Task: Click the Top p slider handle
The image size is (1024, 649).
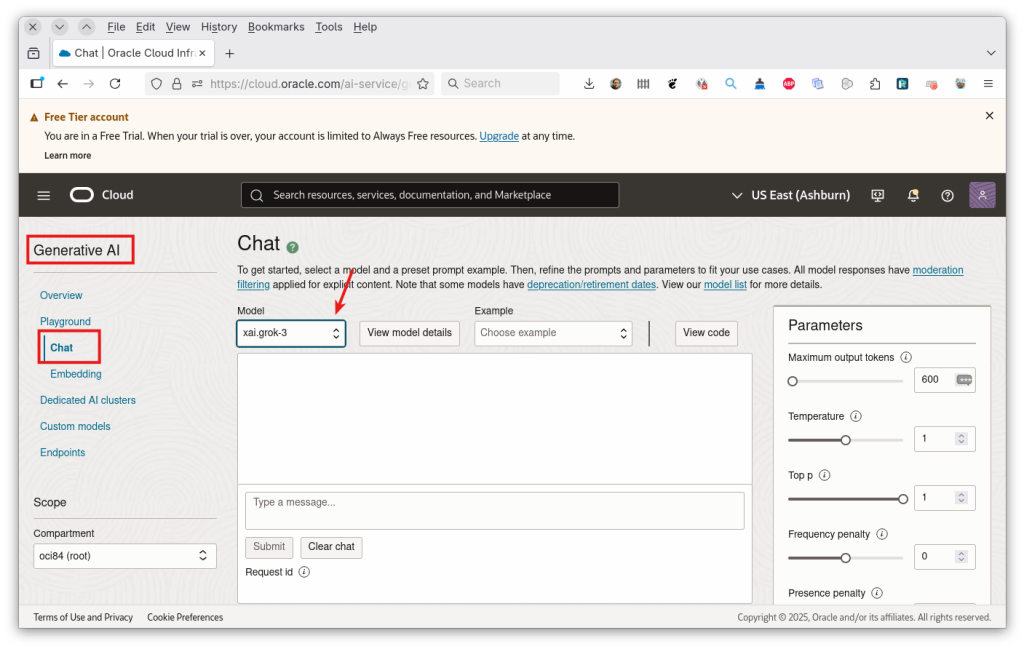Action: [x=903, y=499]
